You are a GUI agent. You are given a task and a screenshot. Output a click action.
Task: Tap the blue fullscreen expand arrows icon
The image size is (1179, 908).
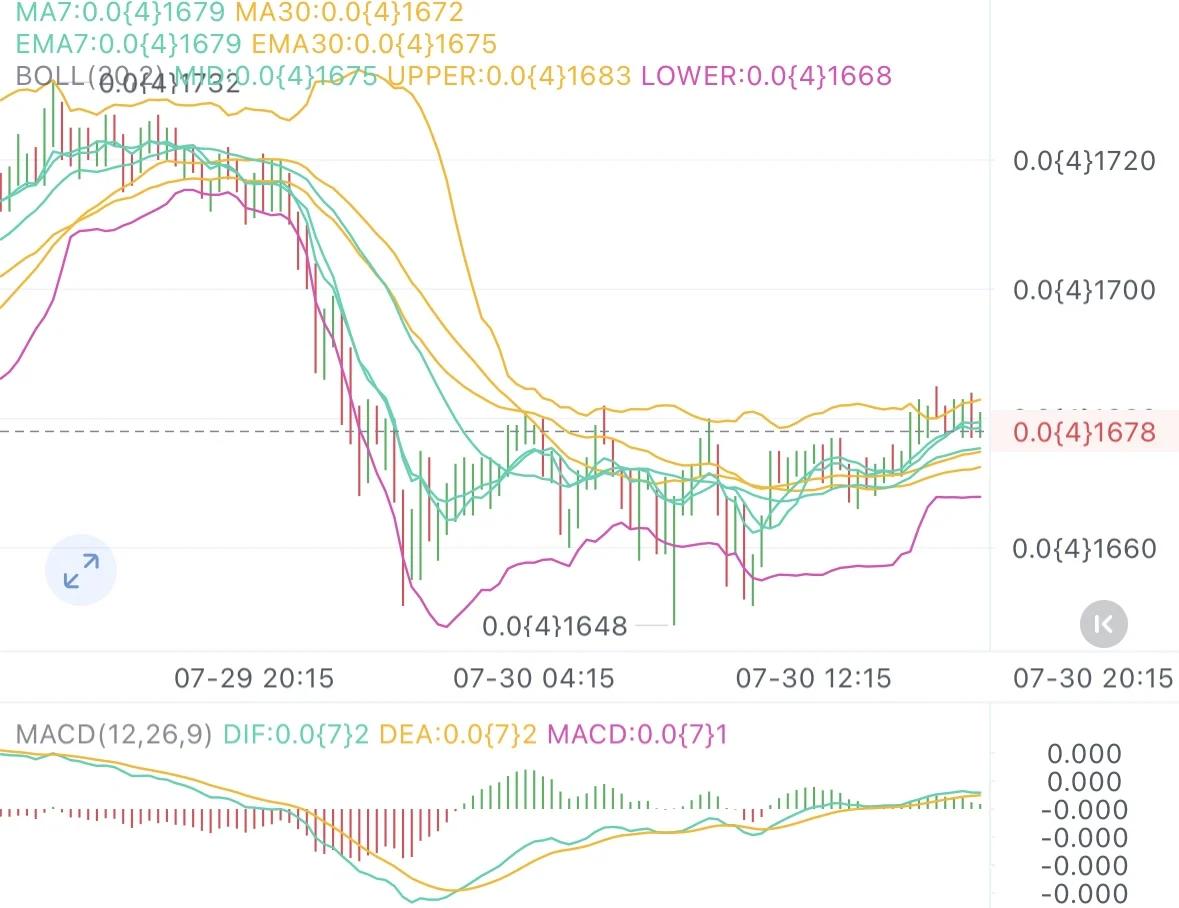click(x=81, y=571)
